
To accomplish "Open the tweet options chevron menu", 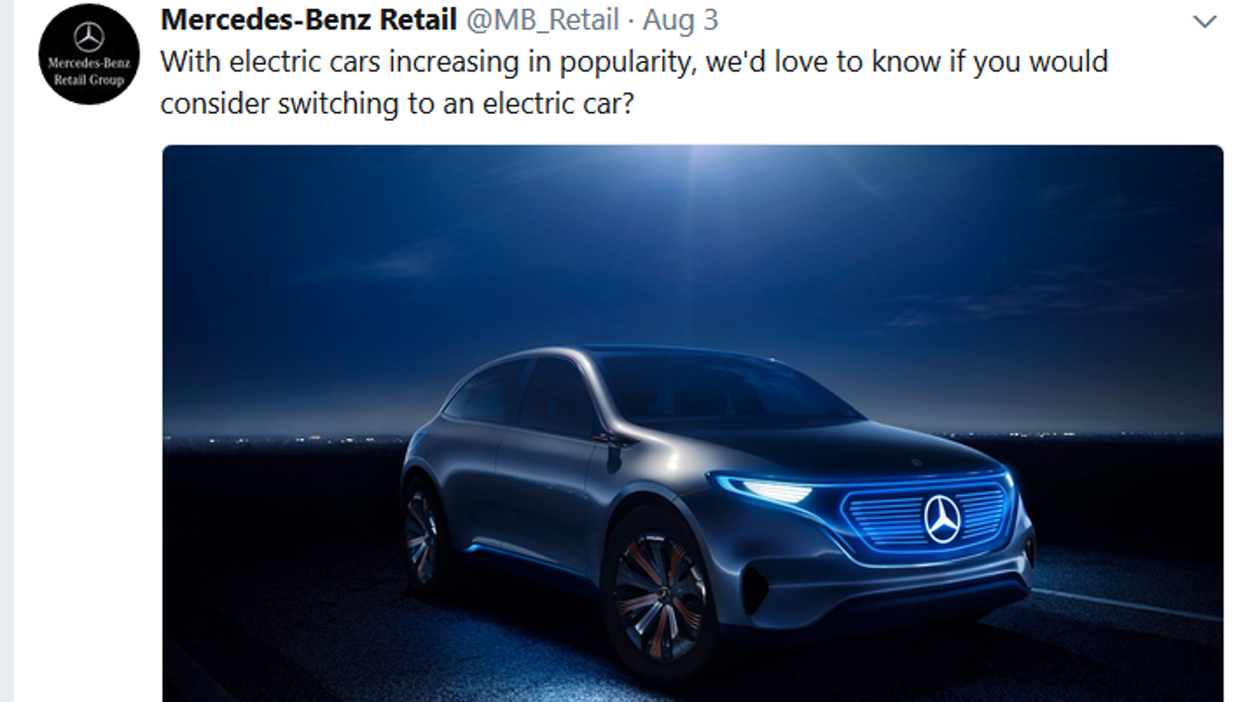I will click(1205, 21).
